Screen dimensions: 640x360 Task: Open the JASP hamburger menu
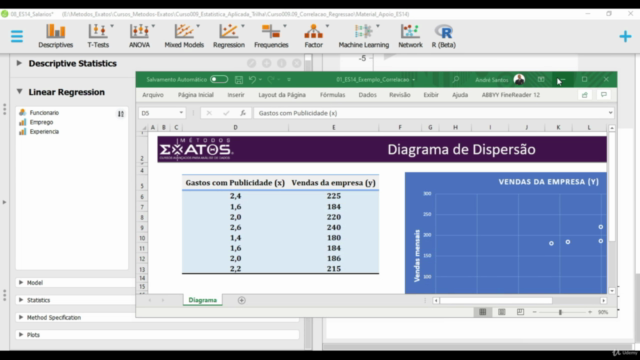pyautogui.click(x=17, y=36)
